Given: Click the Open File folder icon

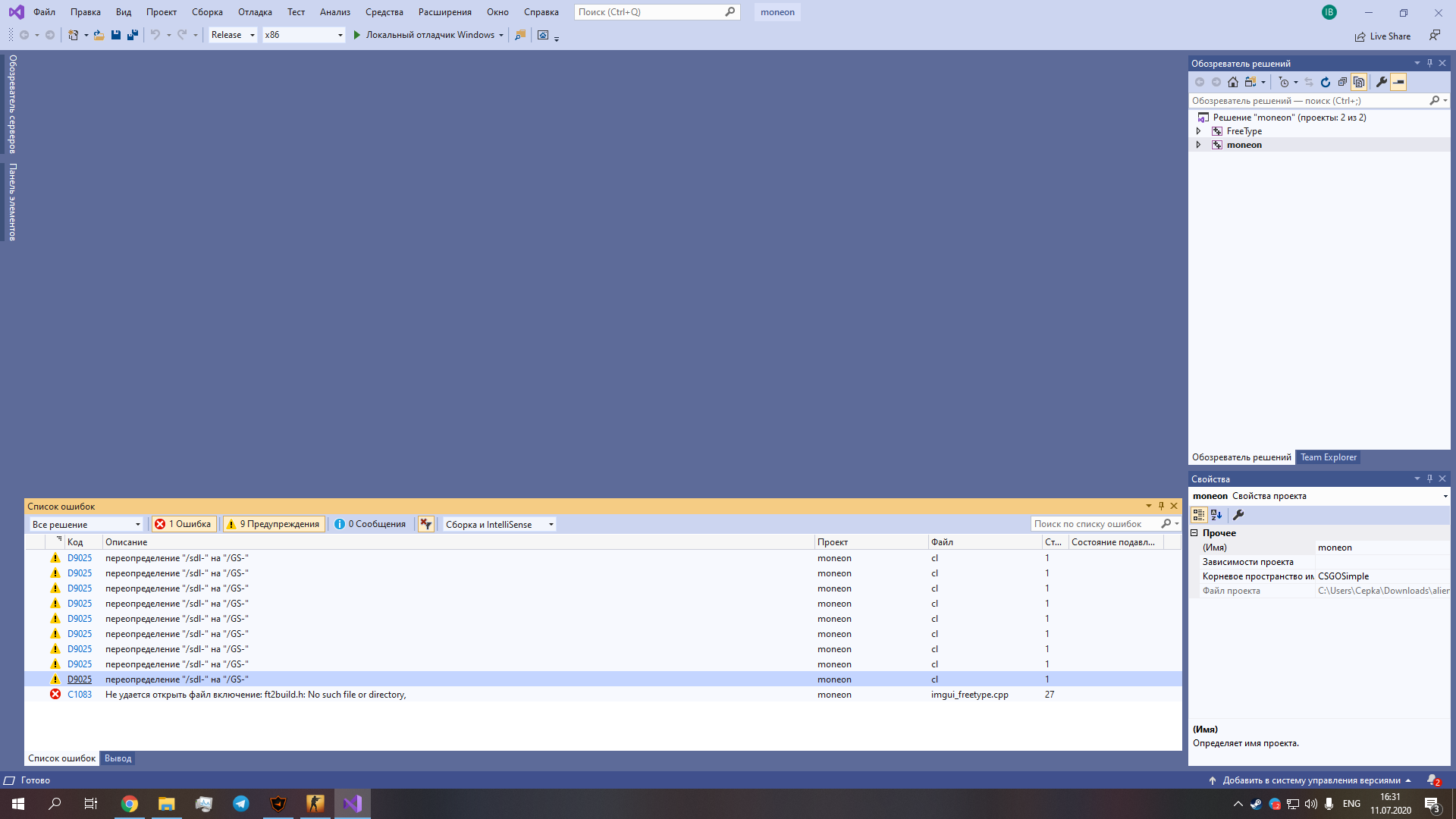Looking at the screenshot, I should click(x=99, y=35).
